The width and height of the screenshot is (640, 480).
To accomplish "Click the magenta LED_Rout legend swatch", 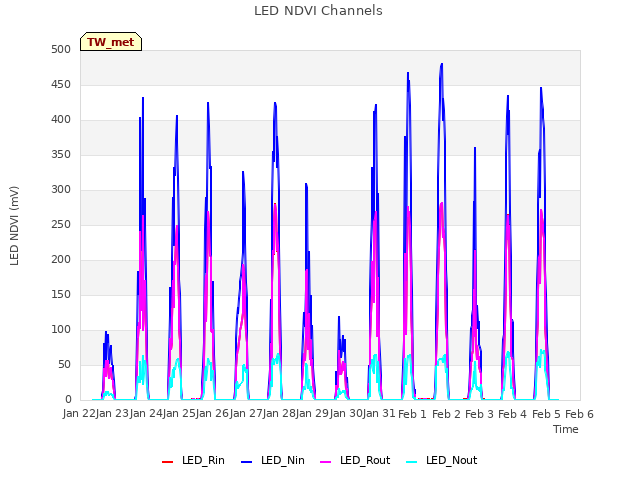I will click(326, 462).
